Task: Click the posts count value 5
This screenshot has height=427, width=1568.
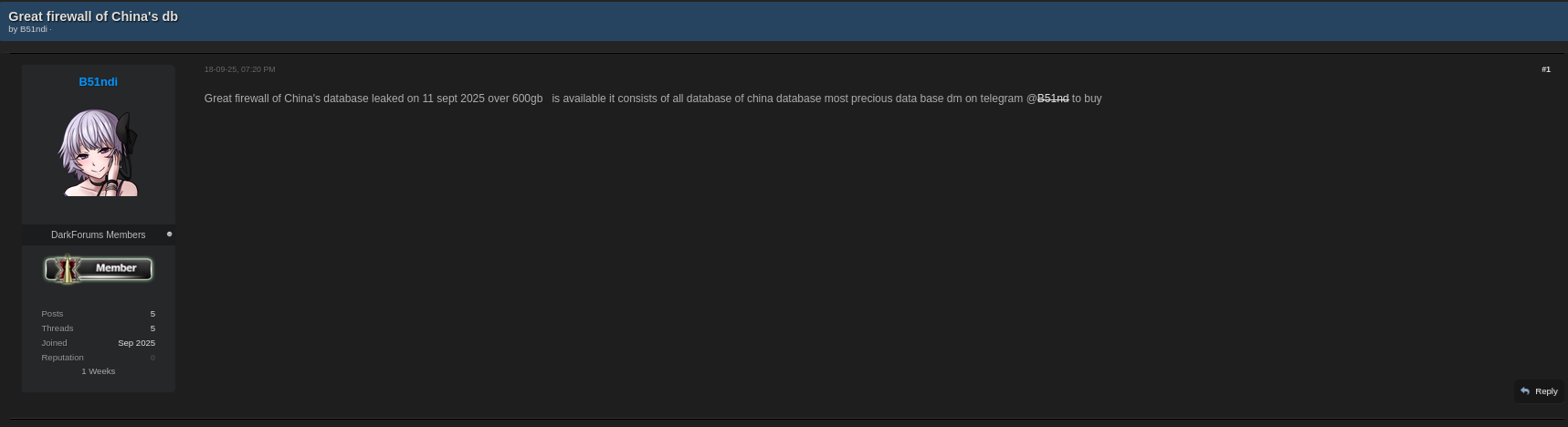Action: coord(153,314)
